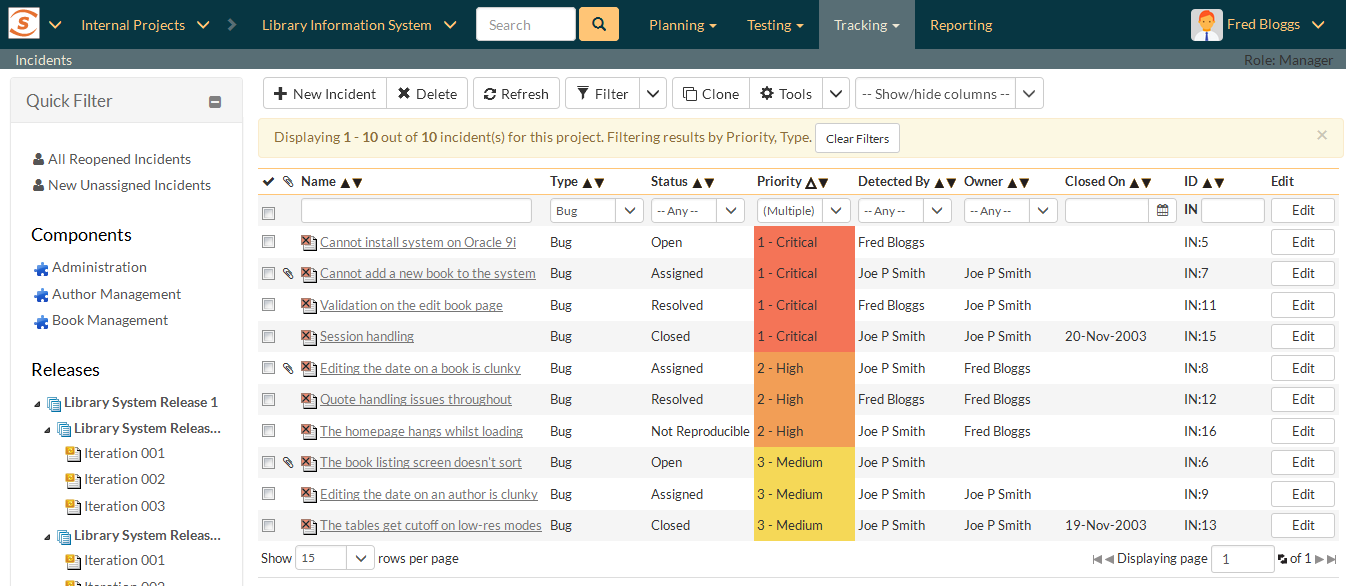This screenshot has height=586, width=1346.
Task: Open the Type filter dropdown showing Bug
Action: click(596, 211)
